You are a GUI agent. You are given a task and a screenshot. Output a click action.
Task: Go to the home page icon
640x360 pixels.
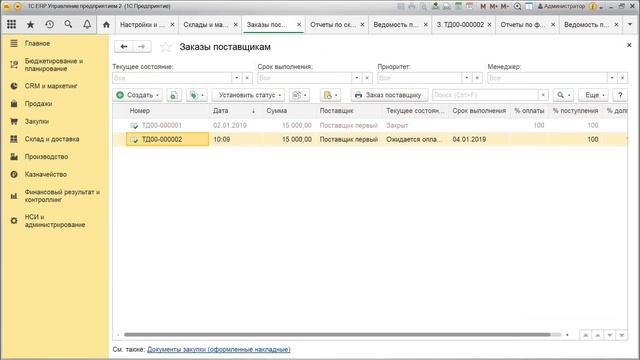(x=106, y=24)
